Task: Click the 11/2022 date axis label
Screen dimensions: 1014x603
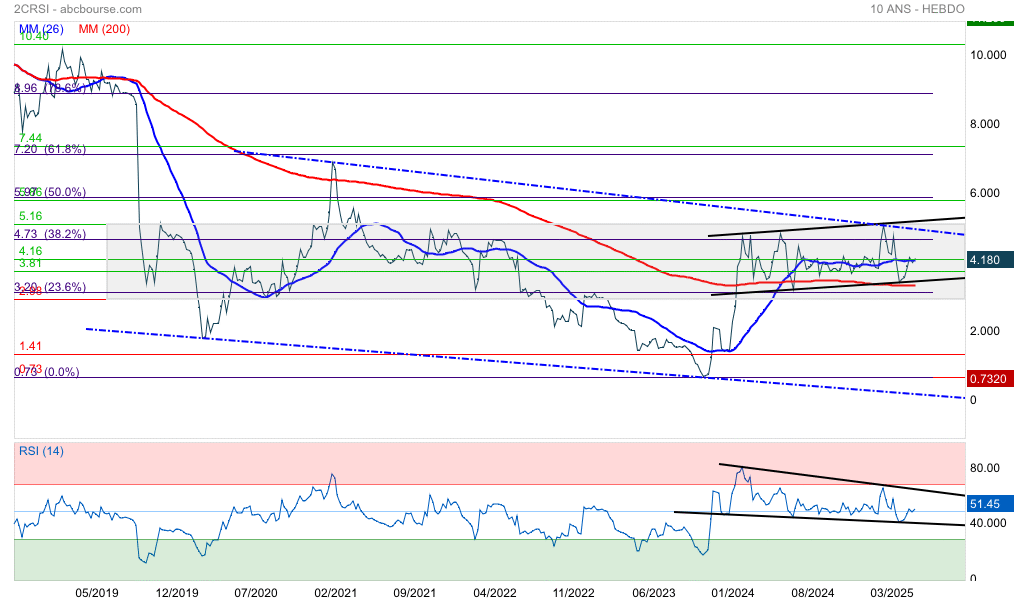Action: 574,593
